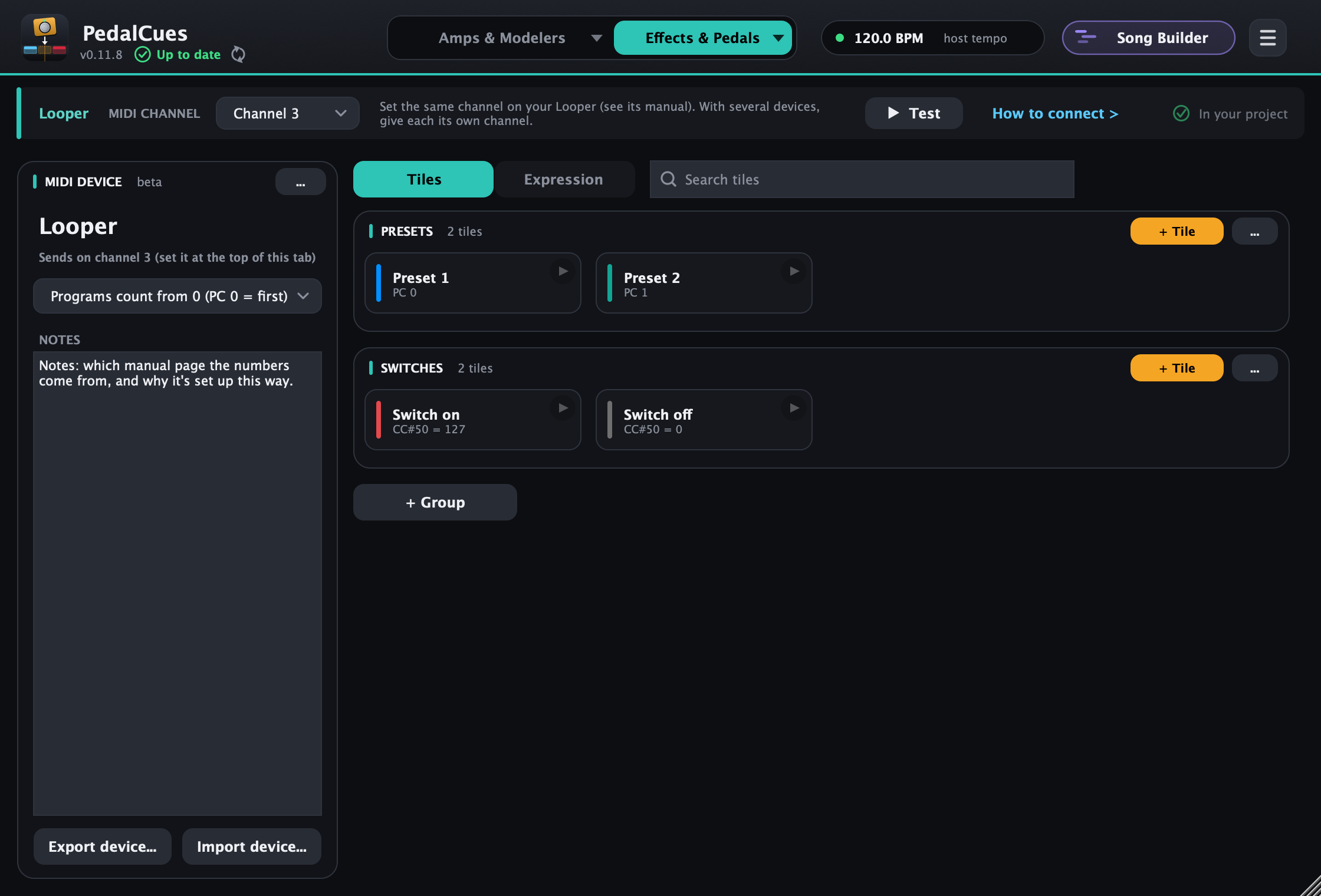
Task: Trigger the Switch on tile play icon
Action: (x=563, y=408)
